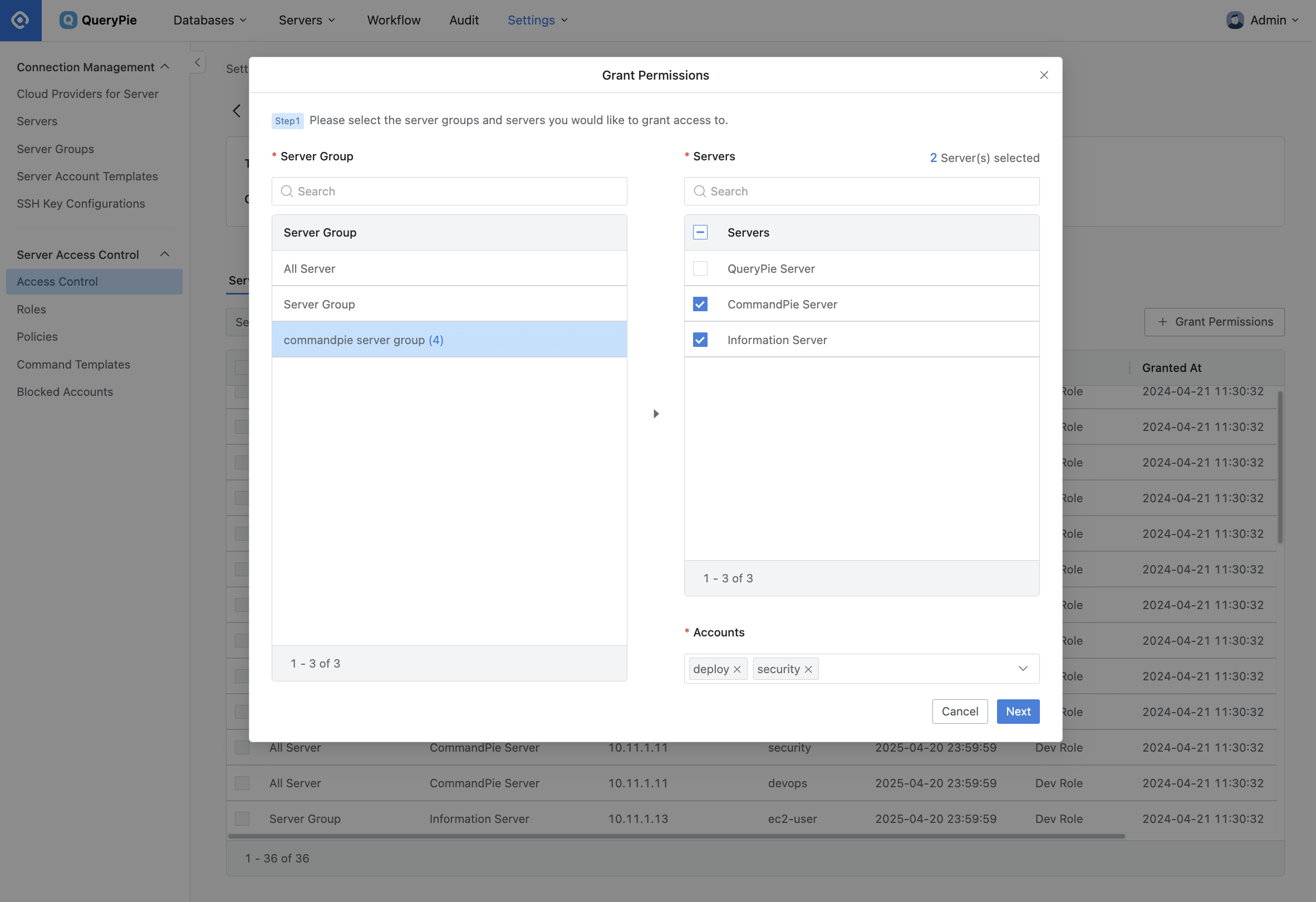Click the Step1 badge
The height and width of the screenshot is (902, 1316).
click(x=287, y=121)
